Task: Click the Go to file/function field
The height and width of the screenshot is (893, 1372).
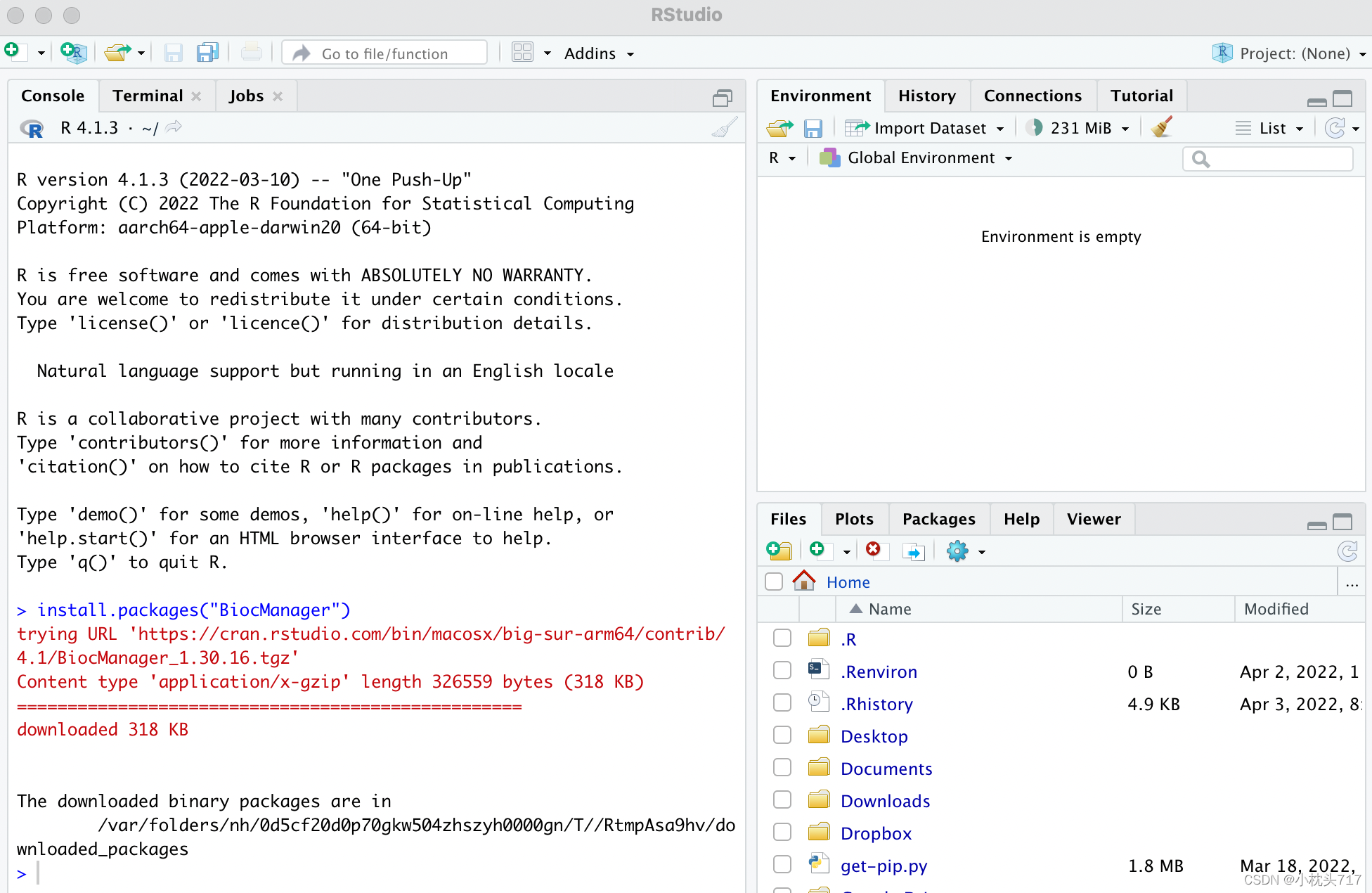Action: click(x=384, y=53)
